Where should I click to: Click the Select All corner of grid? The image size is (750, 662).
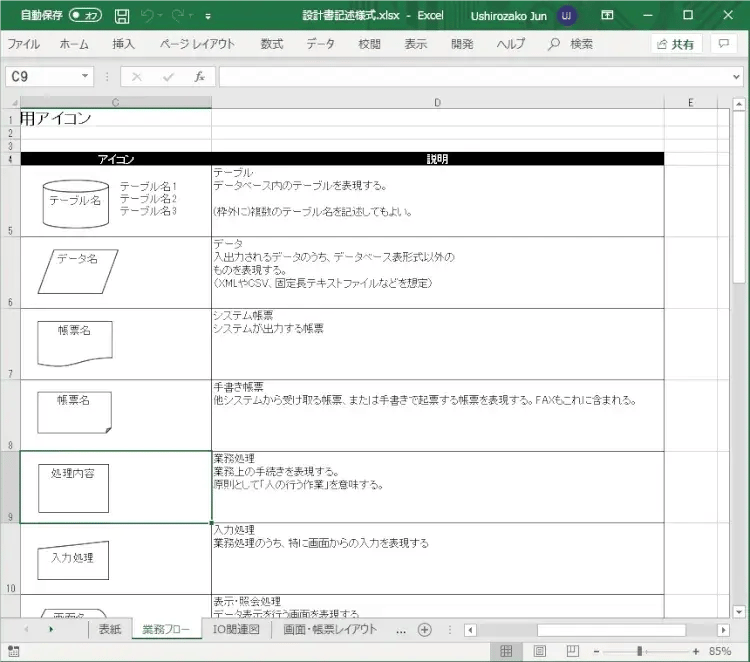pos(11,102)
